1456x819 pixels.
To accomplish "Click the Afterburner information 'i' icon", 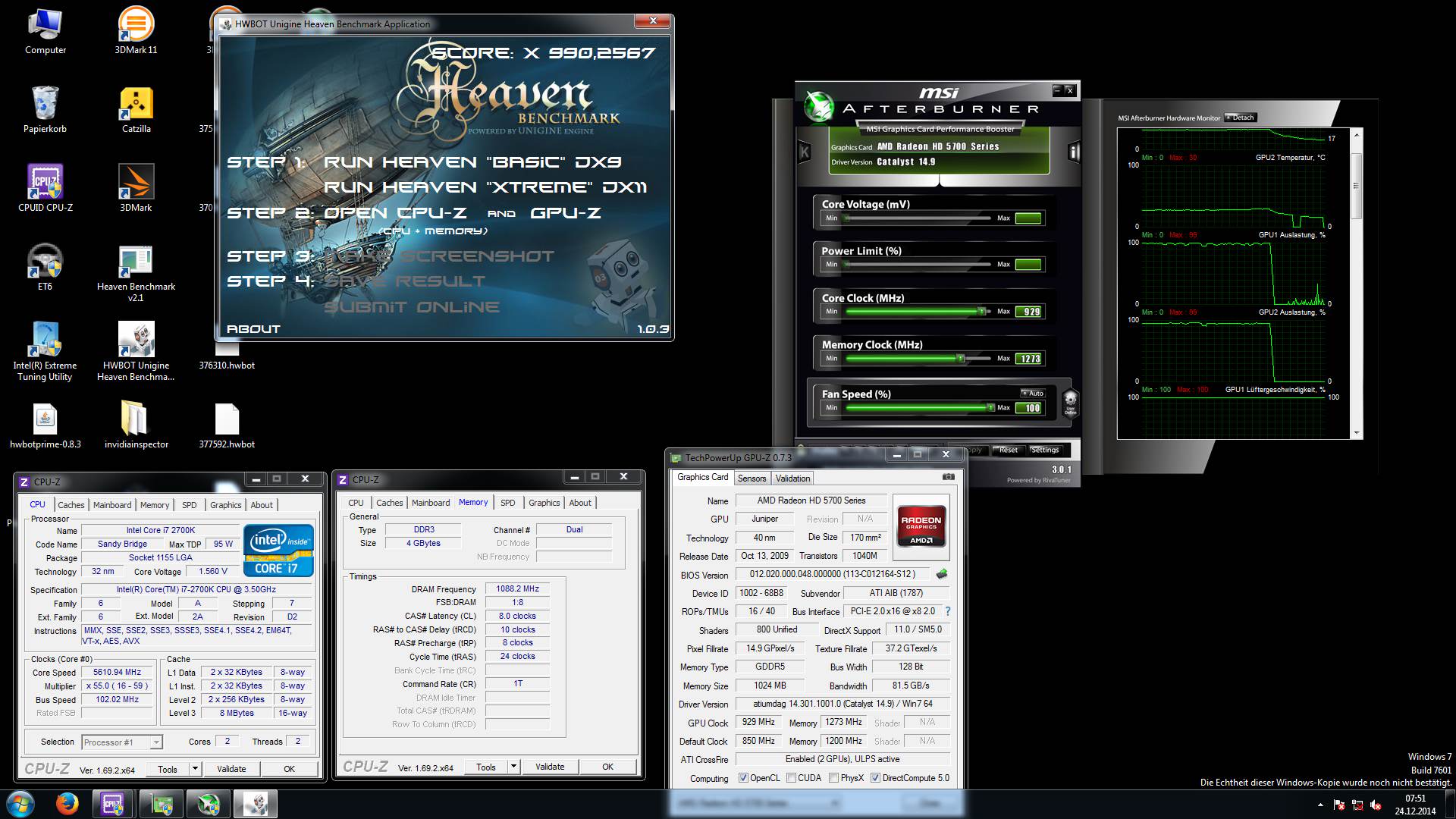I will coord(1074,152).
